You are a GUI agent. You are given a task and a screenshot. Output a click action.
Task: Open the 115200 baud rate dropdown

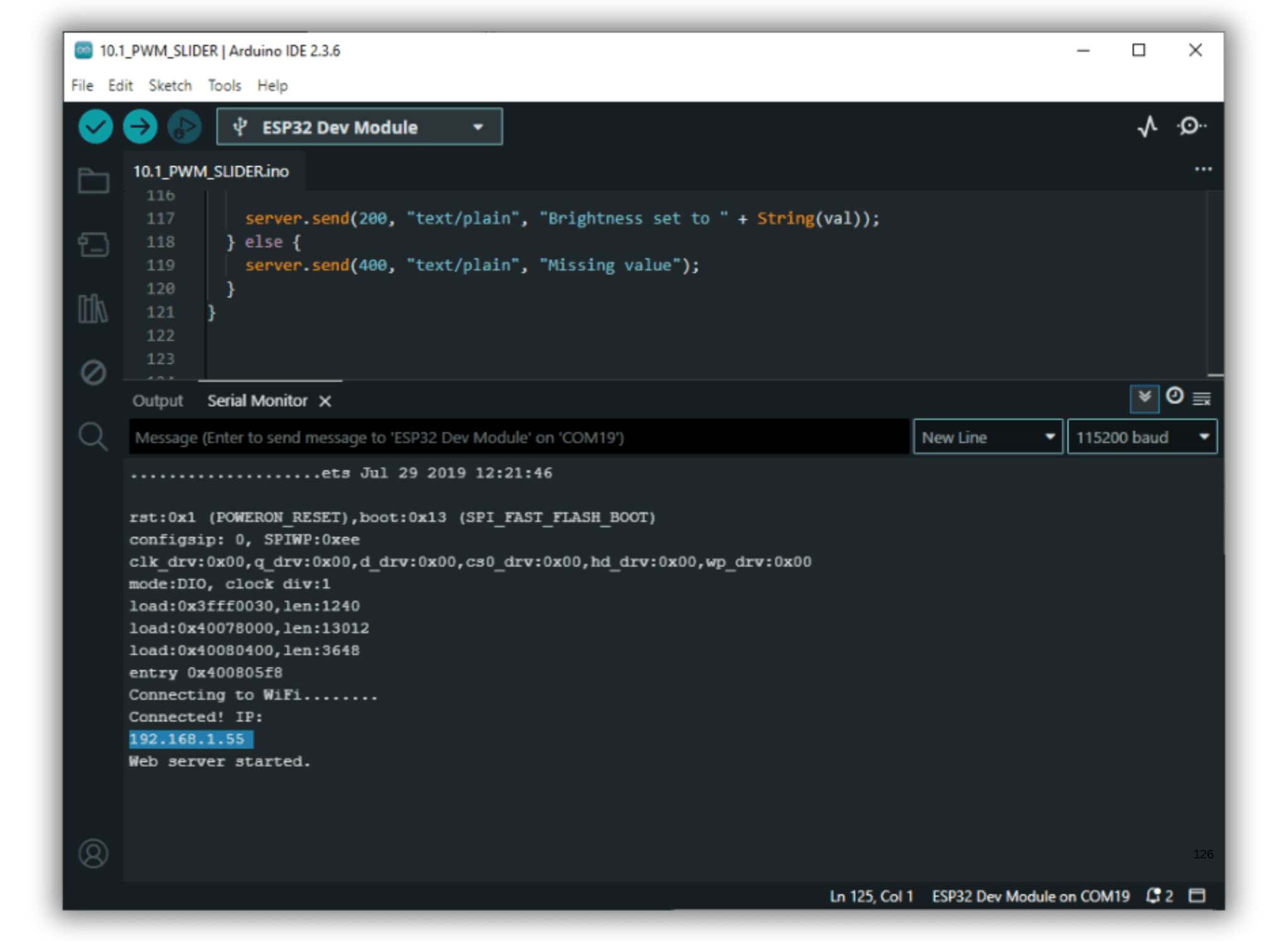pyautogui.click(x=1141, y=437)
